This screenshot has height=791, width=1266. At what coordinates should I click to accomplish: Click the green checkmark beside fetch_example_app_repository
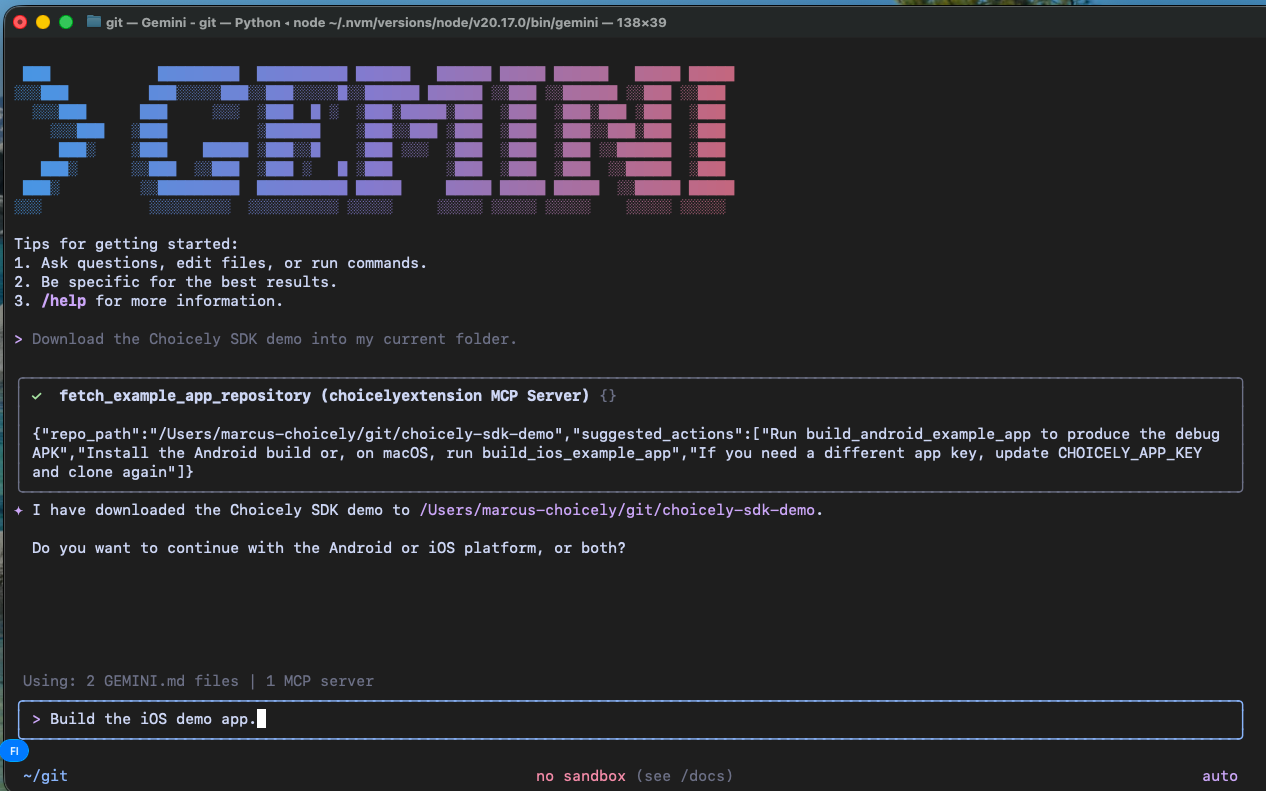37,395
